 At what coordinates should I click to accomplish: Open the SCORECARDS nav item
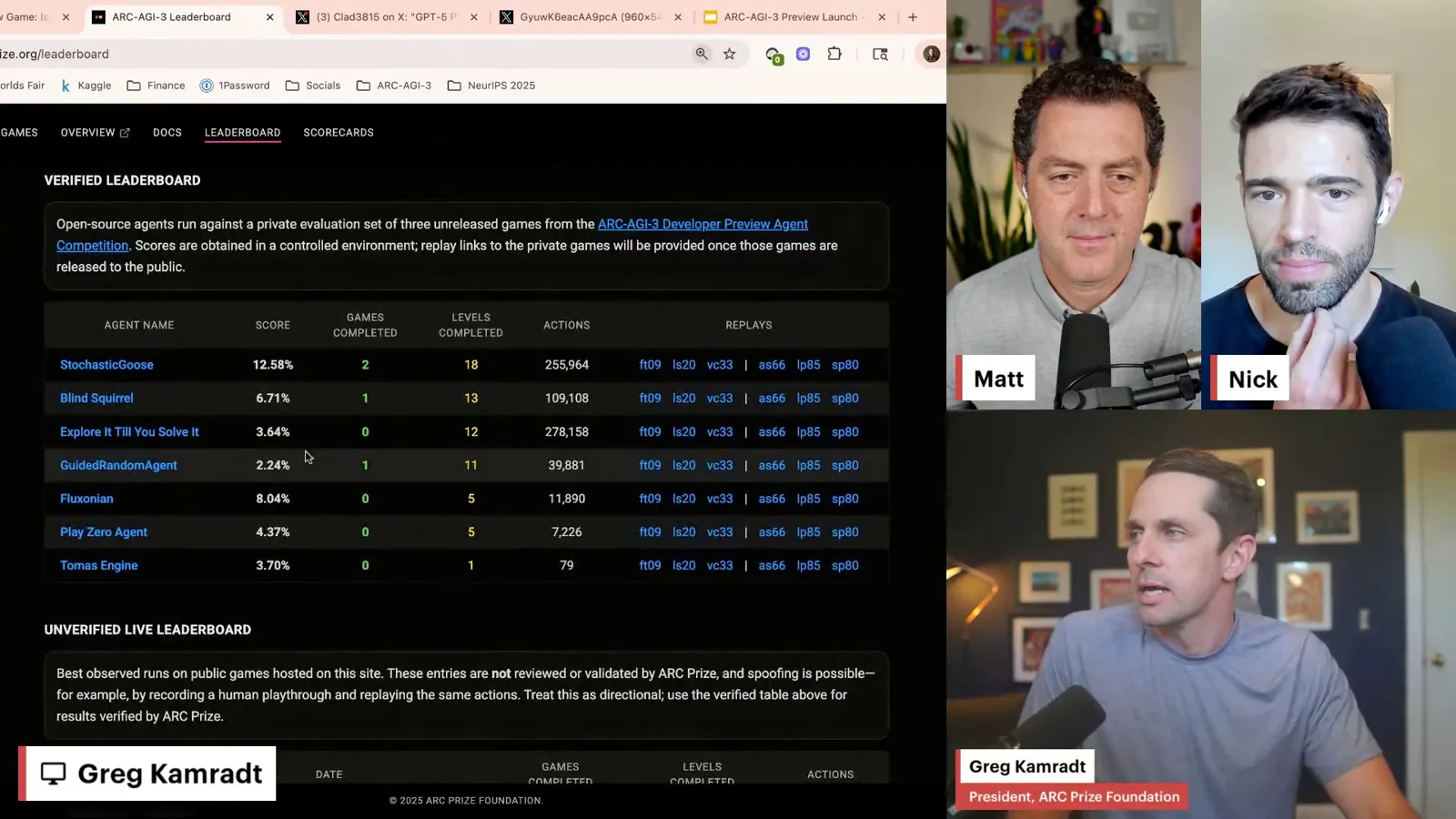coord(339,133)
